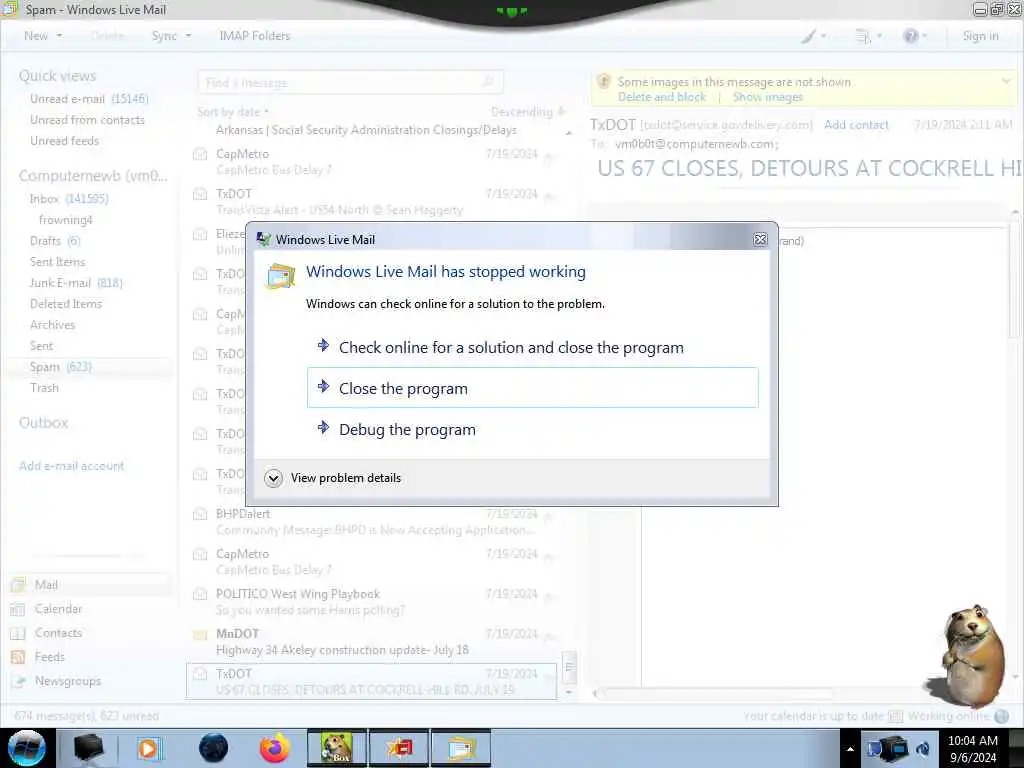Image resolution: width=1024 pixels, height=768 pixels.
Task: Switch to Contacts view icon
Action: click(18, 633)
